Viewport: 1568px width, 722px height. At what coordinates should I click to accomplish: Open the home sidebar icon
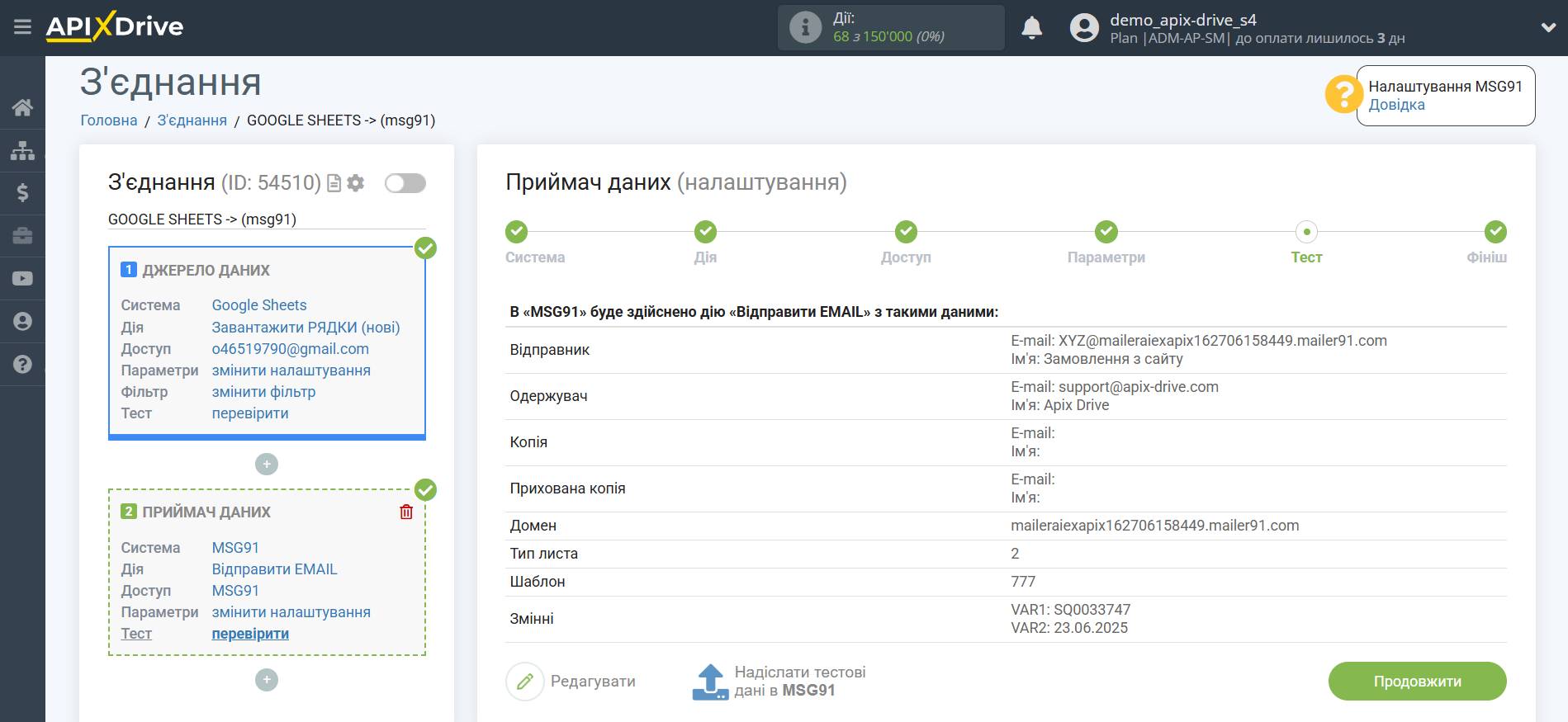(x=22, y=107)
